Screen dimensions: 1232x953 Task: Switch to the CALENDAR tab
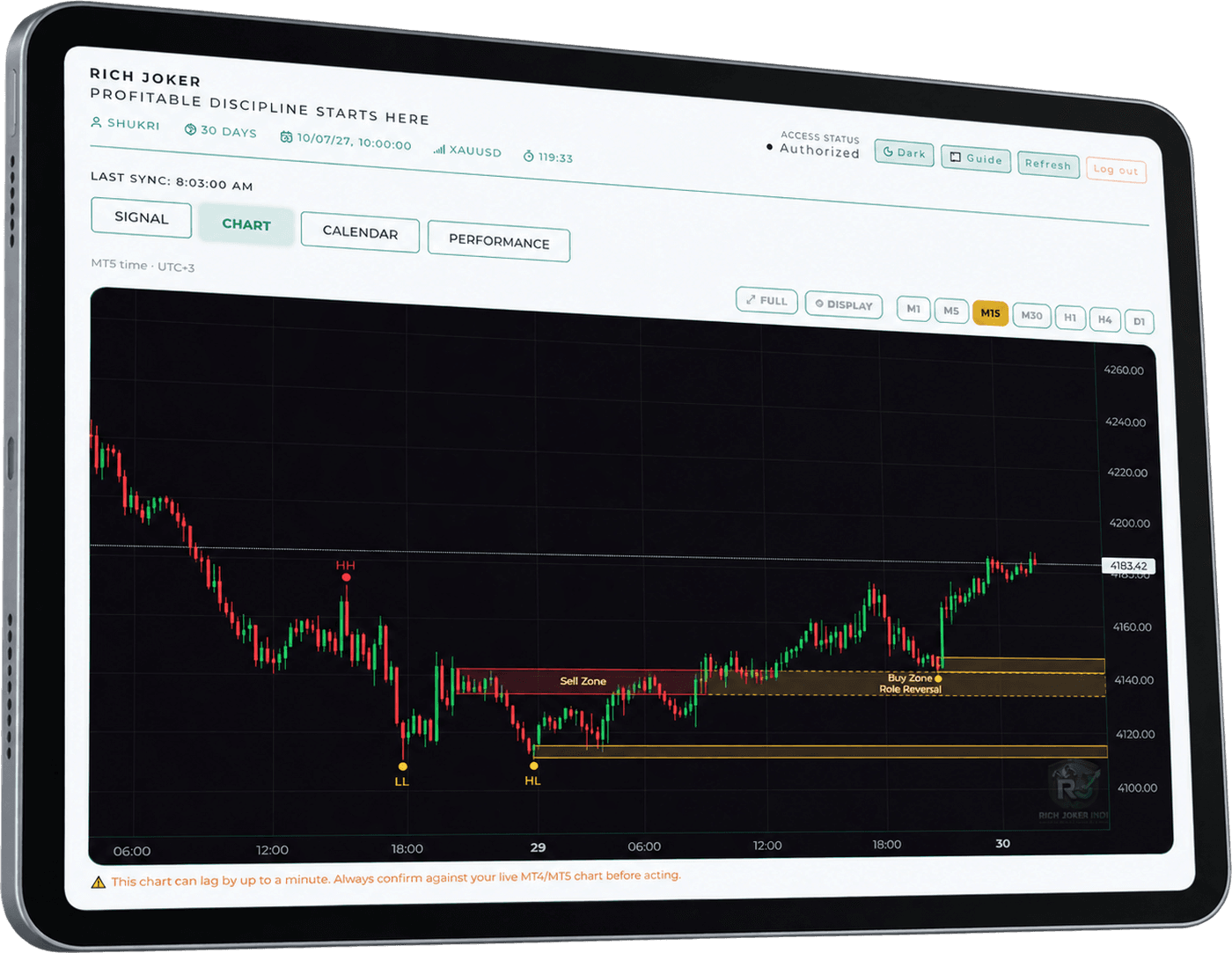[360, 232]
